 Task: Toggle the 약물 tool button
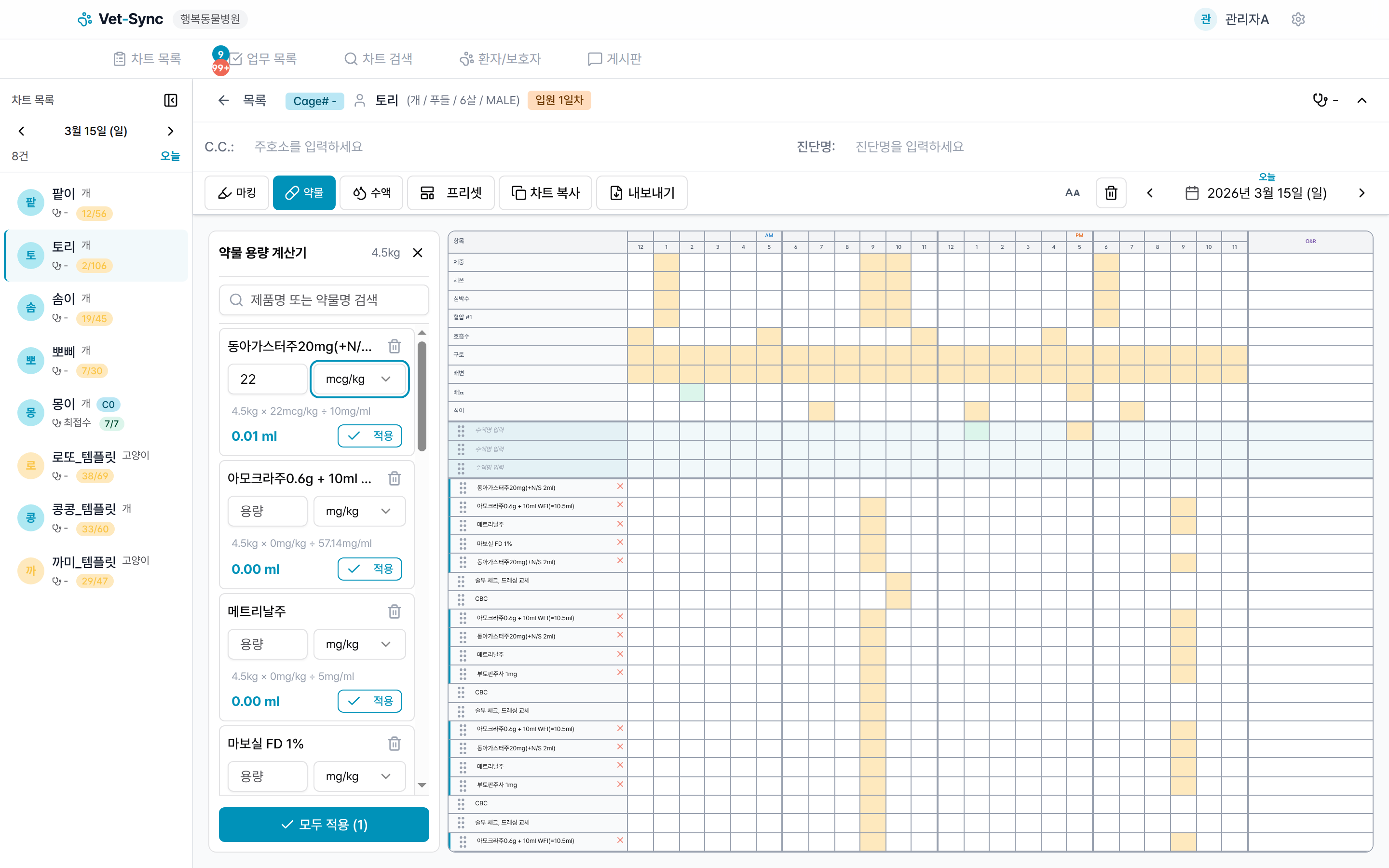[x=304, y=193]
